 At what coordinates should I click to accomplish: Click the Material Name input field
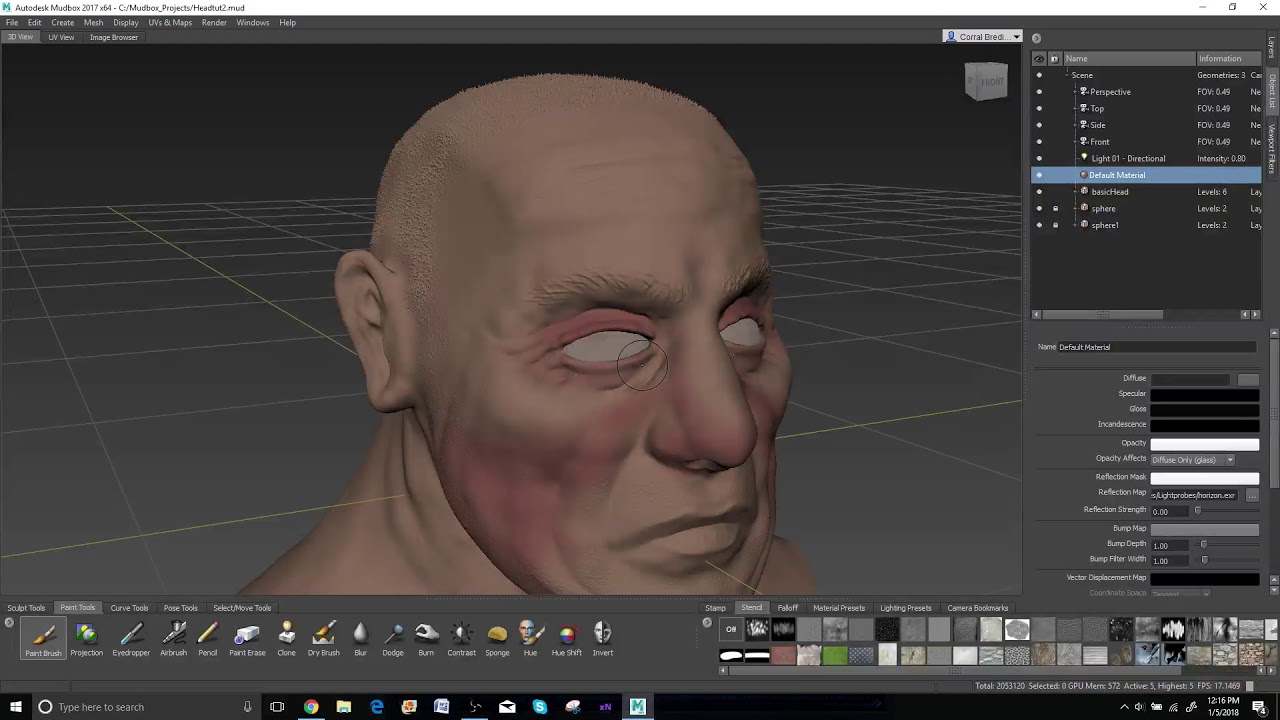point(1157,347)
